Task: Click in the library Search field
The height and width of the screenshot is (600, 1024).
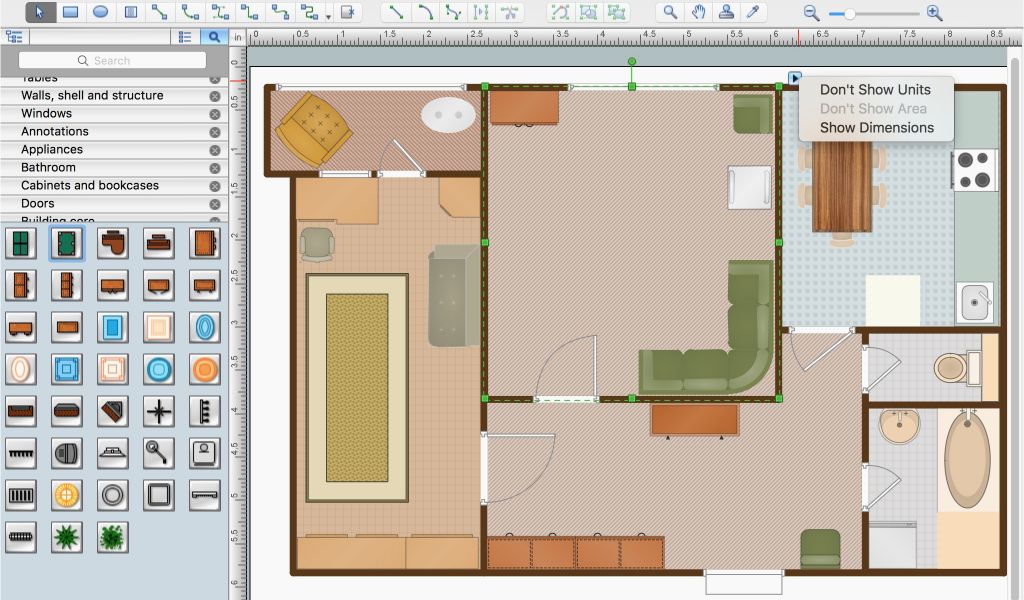Action: pyautogui.click(x=112, y=61)
